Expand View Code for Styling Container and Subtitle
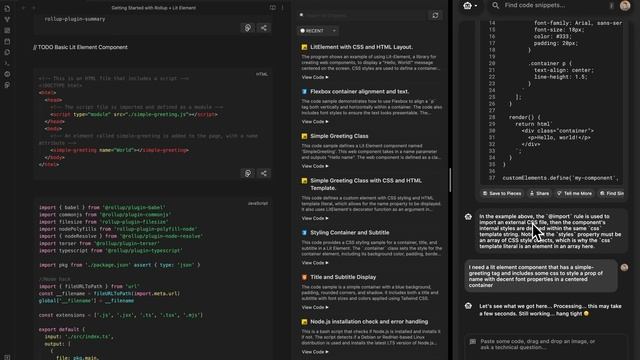Viewport: 640px width, 360px height. tap(315, 263)
